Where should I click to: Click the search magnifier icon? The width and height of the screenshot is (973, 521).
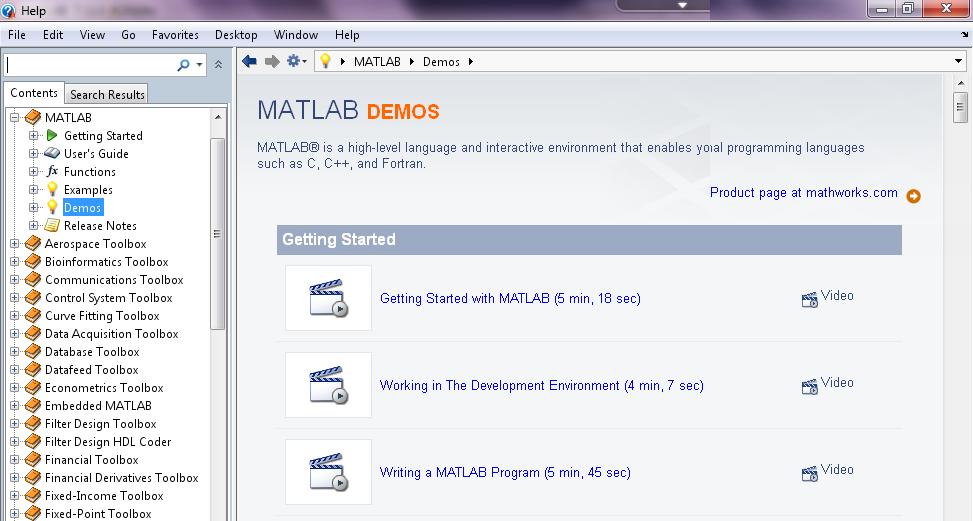click(x=183, y=65)
